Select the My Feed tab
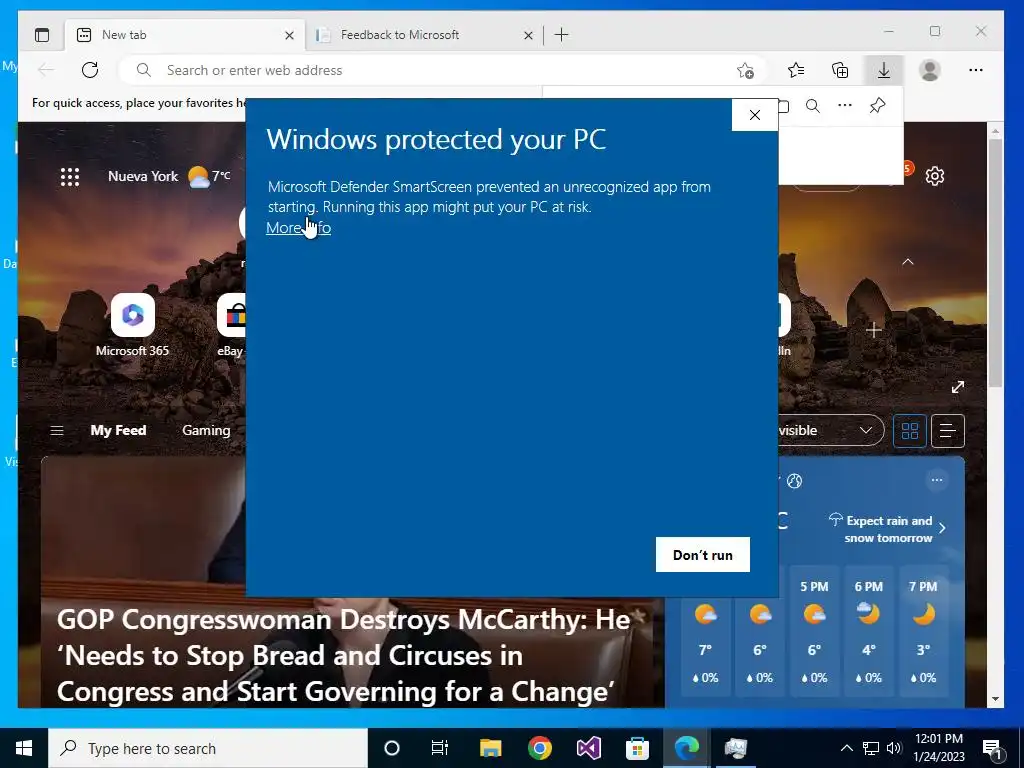 118,430
